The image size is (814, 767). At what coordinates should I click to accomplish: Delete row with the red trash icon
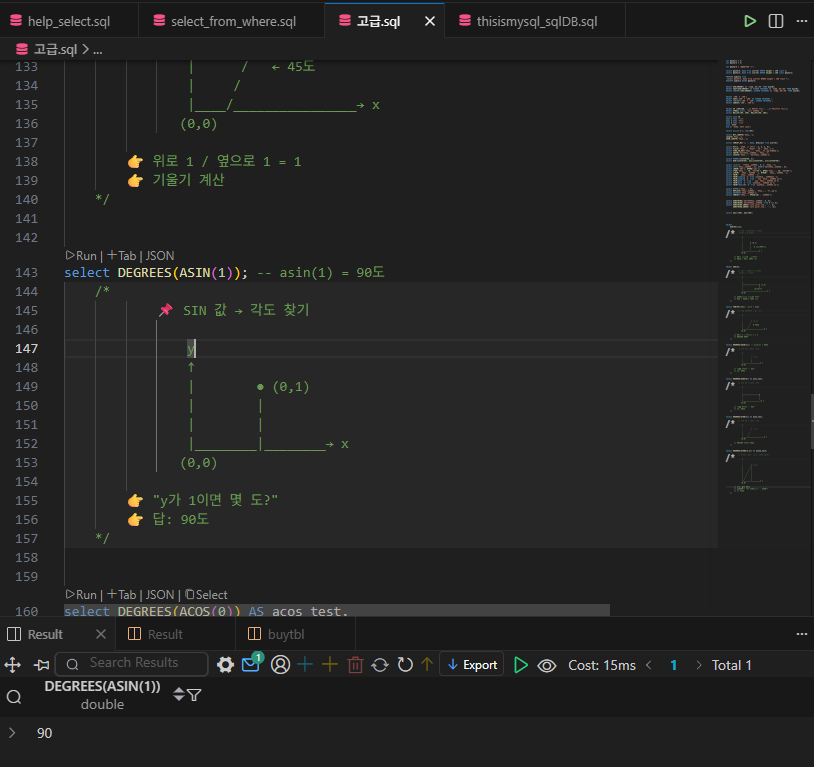[x=355, y=665]
